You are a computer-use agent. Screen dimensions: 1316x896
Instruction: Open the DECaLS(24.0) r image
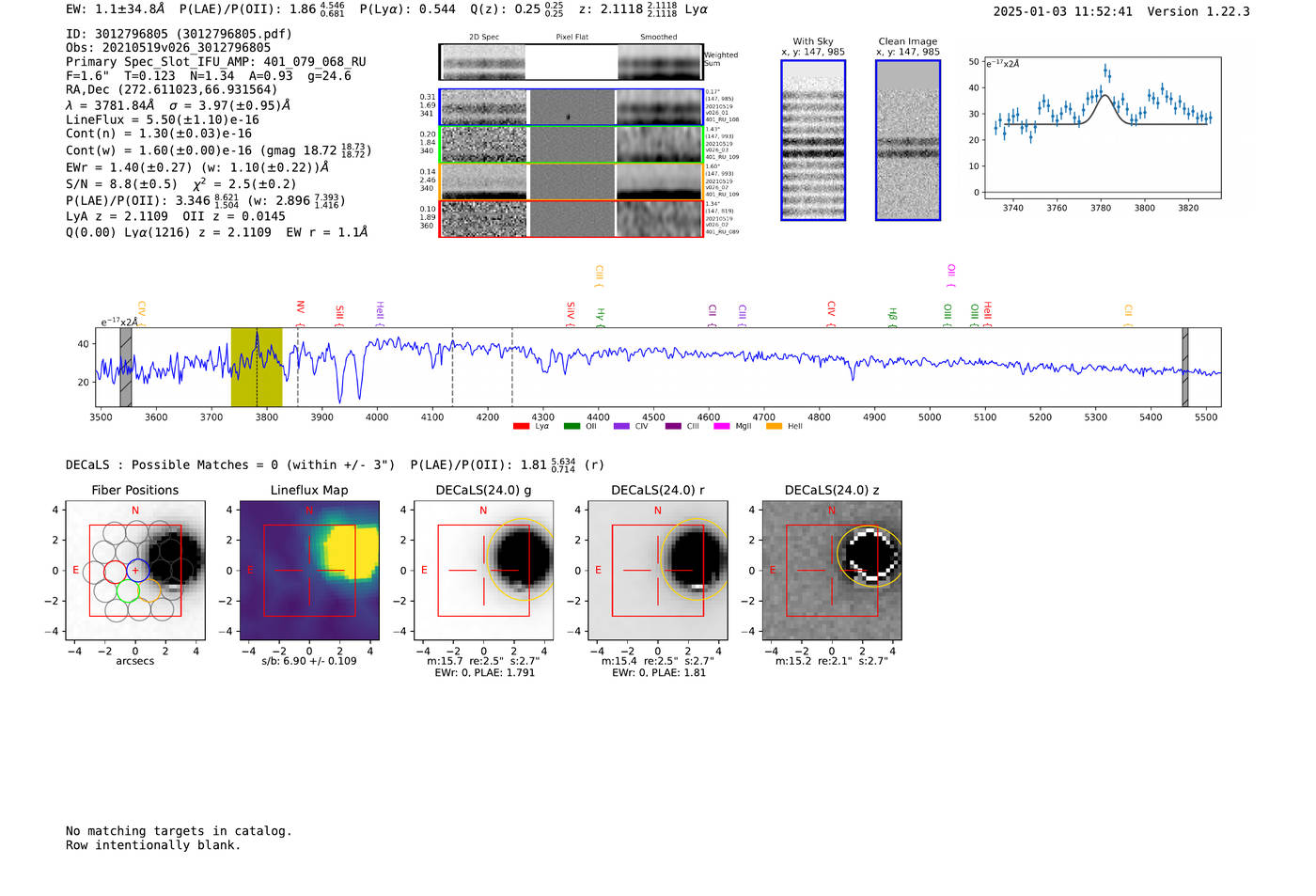[658, 570]
